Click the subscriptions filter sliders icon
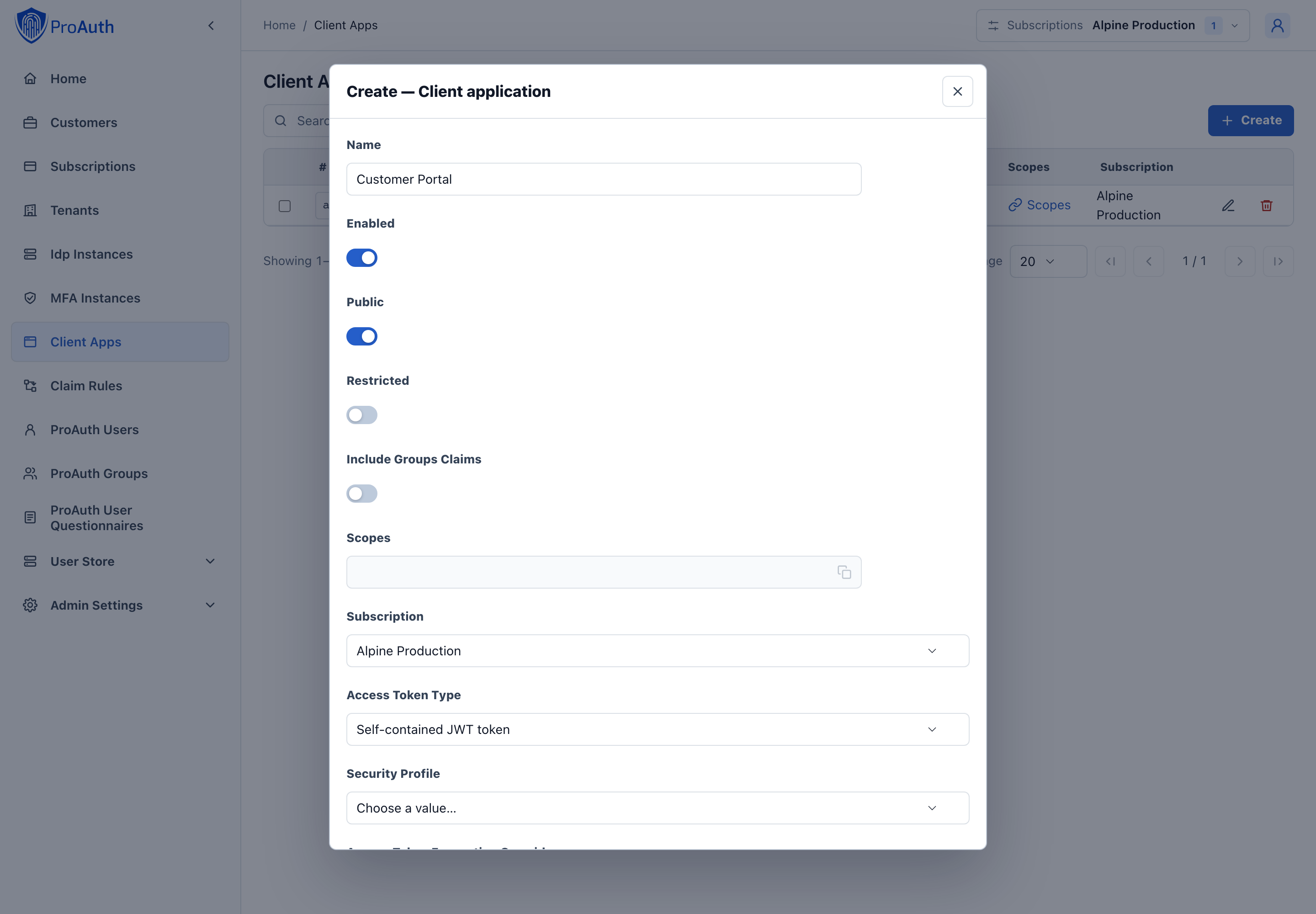This screenshot has width=1316, height=914. (x=993, y=26)
